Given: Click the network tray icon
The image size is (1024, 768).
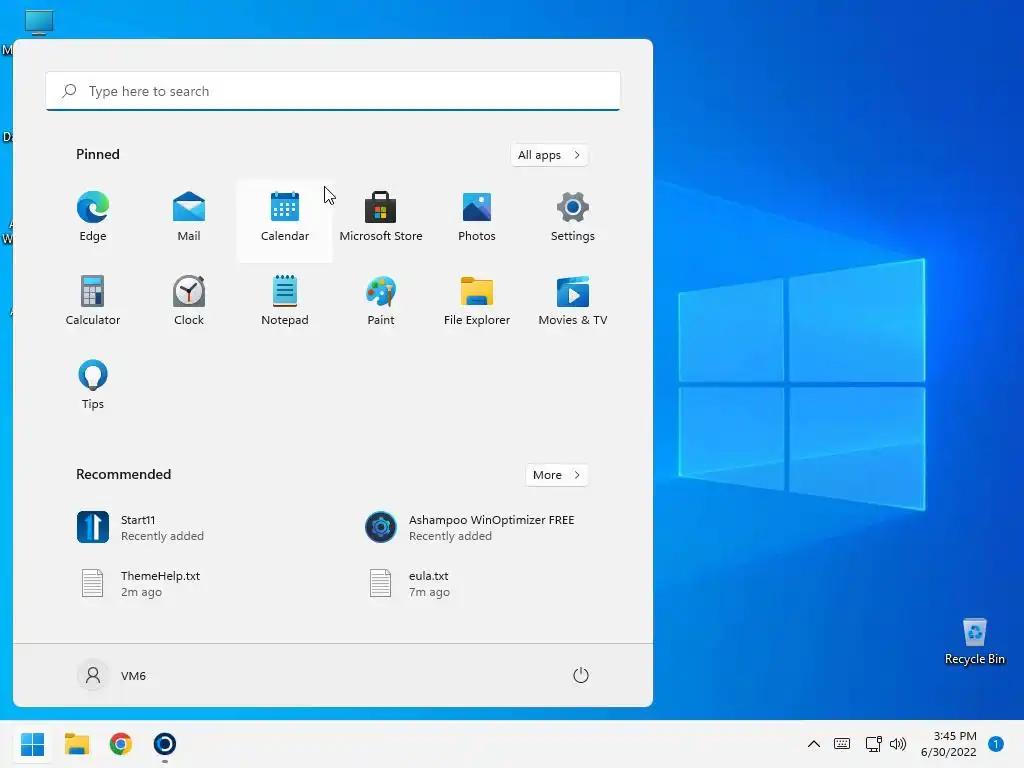Looking at the screenshot, I should pos(873,744).
